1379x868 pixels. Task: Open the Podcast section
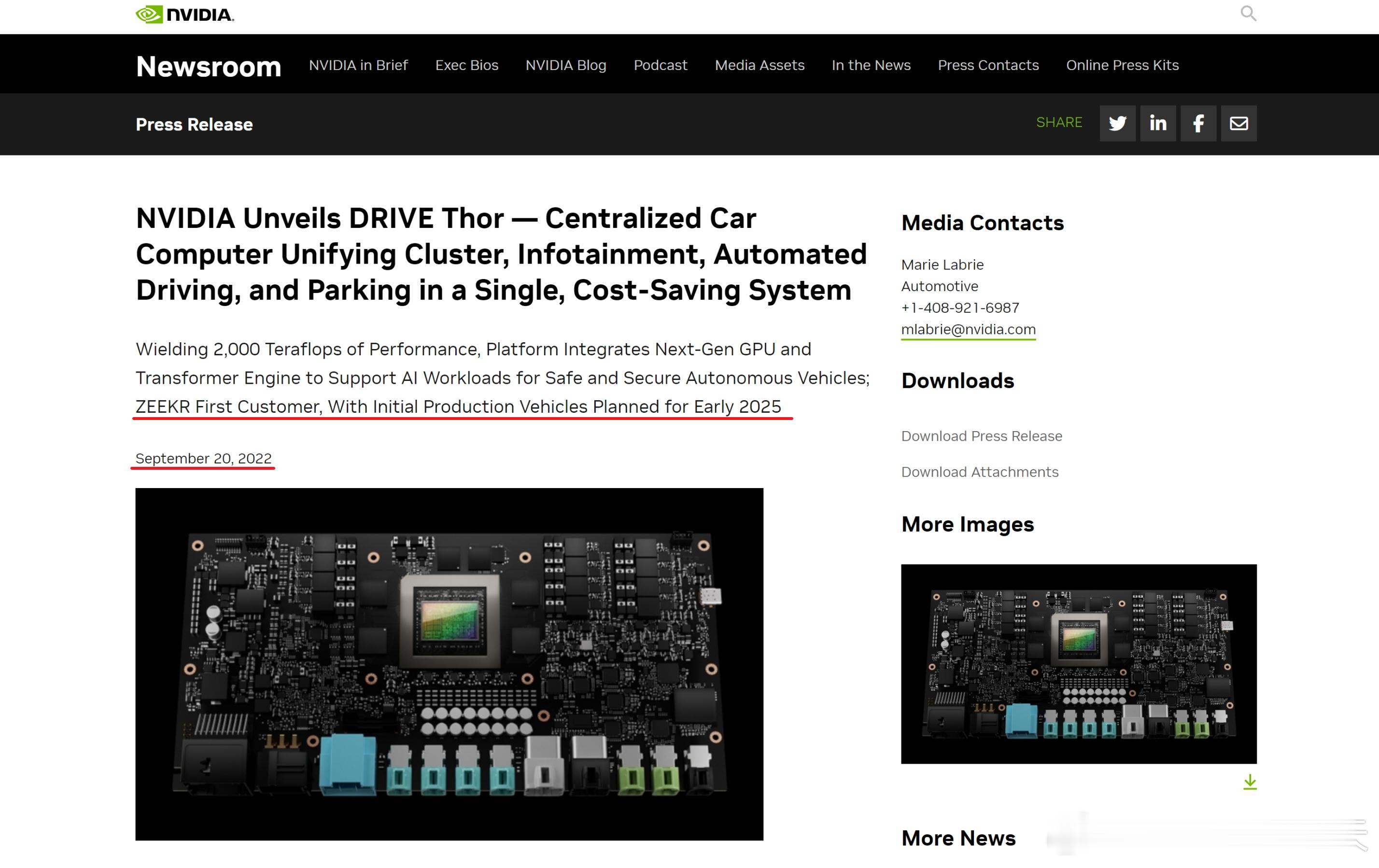pyautogui.click(x=661, y=65)
